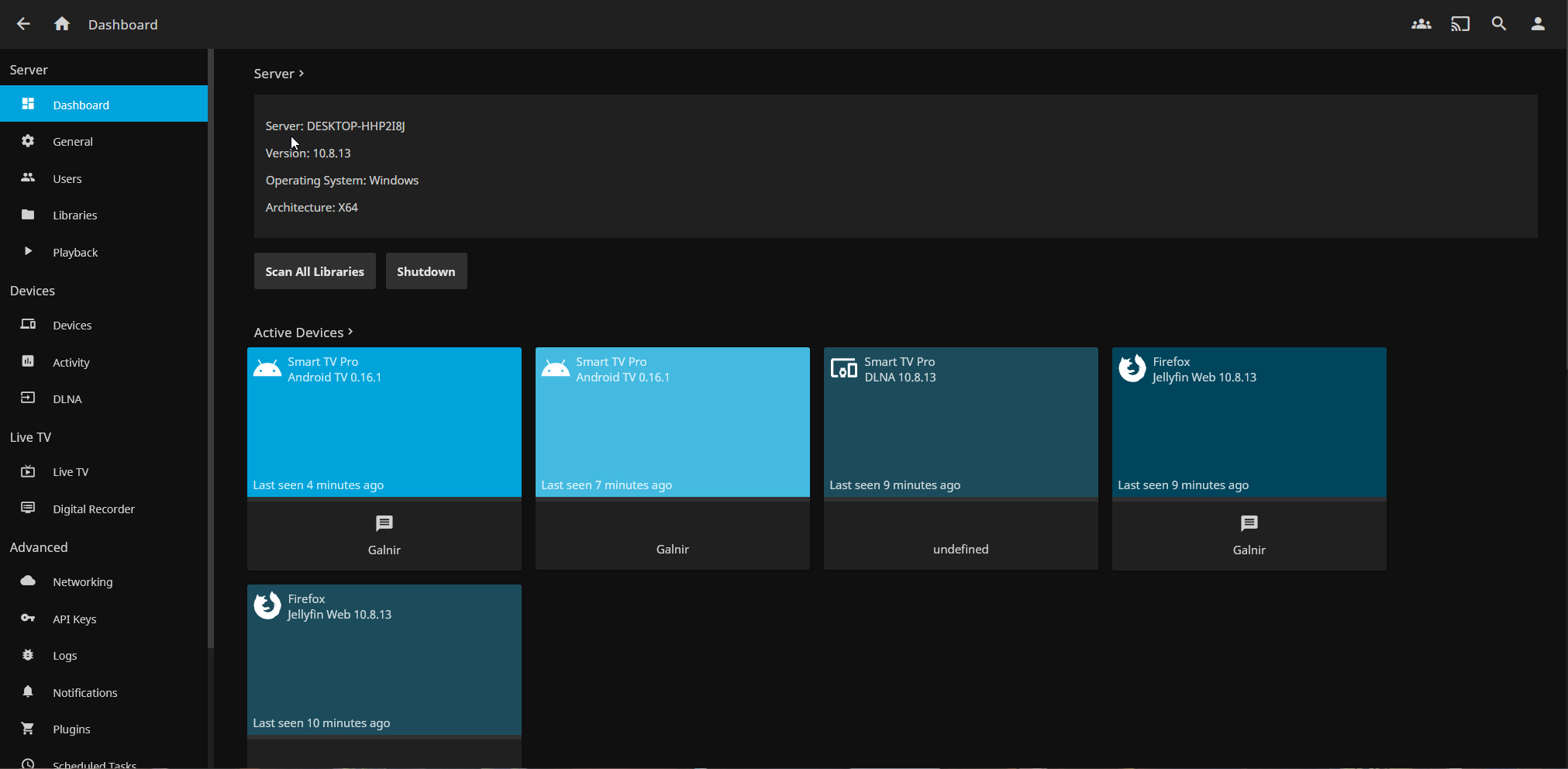
Task: Click the Cast to device icon
Action: coord(1459,24)
